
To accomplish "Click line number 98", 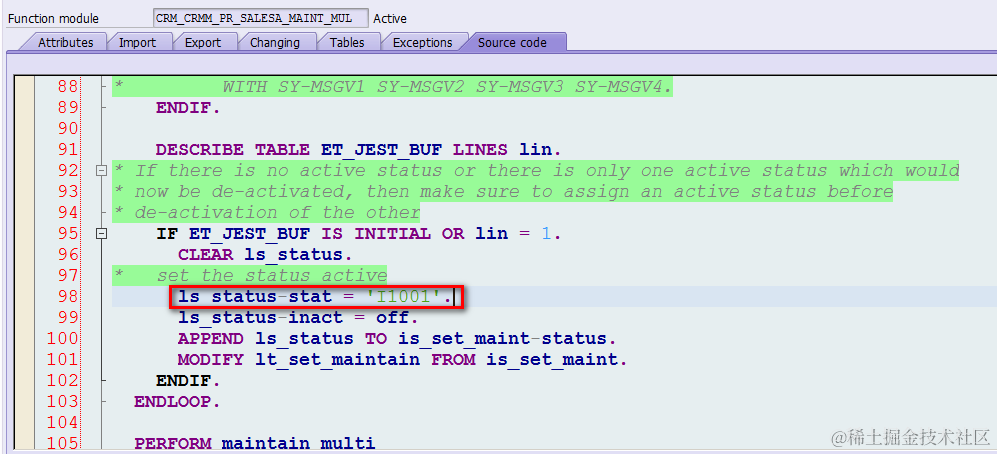I will 68,296.
